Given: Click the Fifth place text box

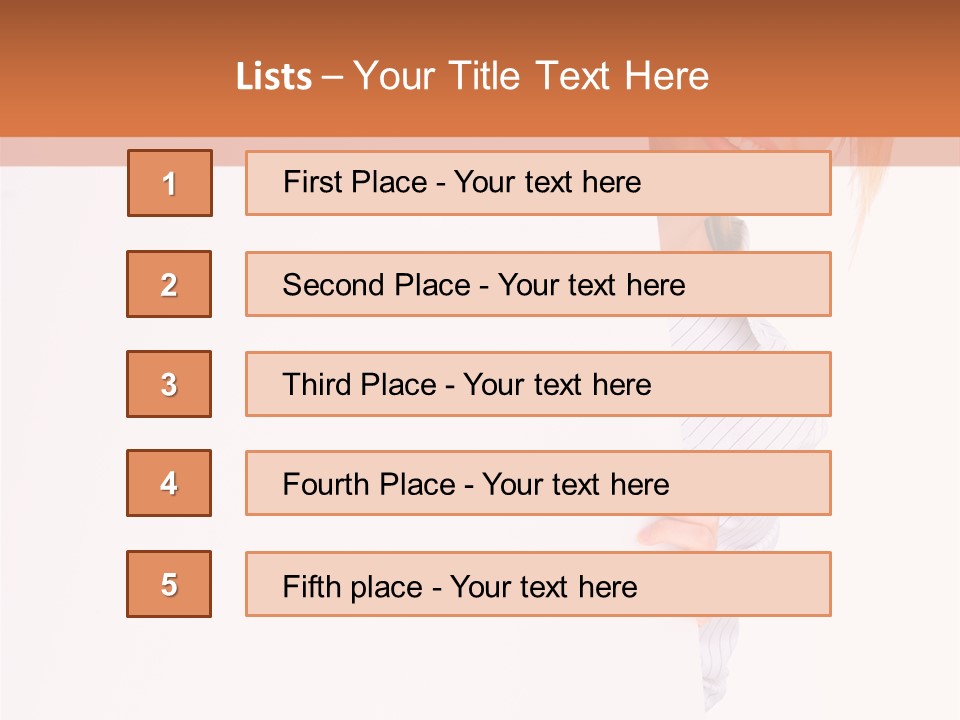Looking at the screenshot, I should (x=538, y=584).
